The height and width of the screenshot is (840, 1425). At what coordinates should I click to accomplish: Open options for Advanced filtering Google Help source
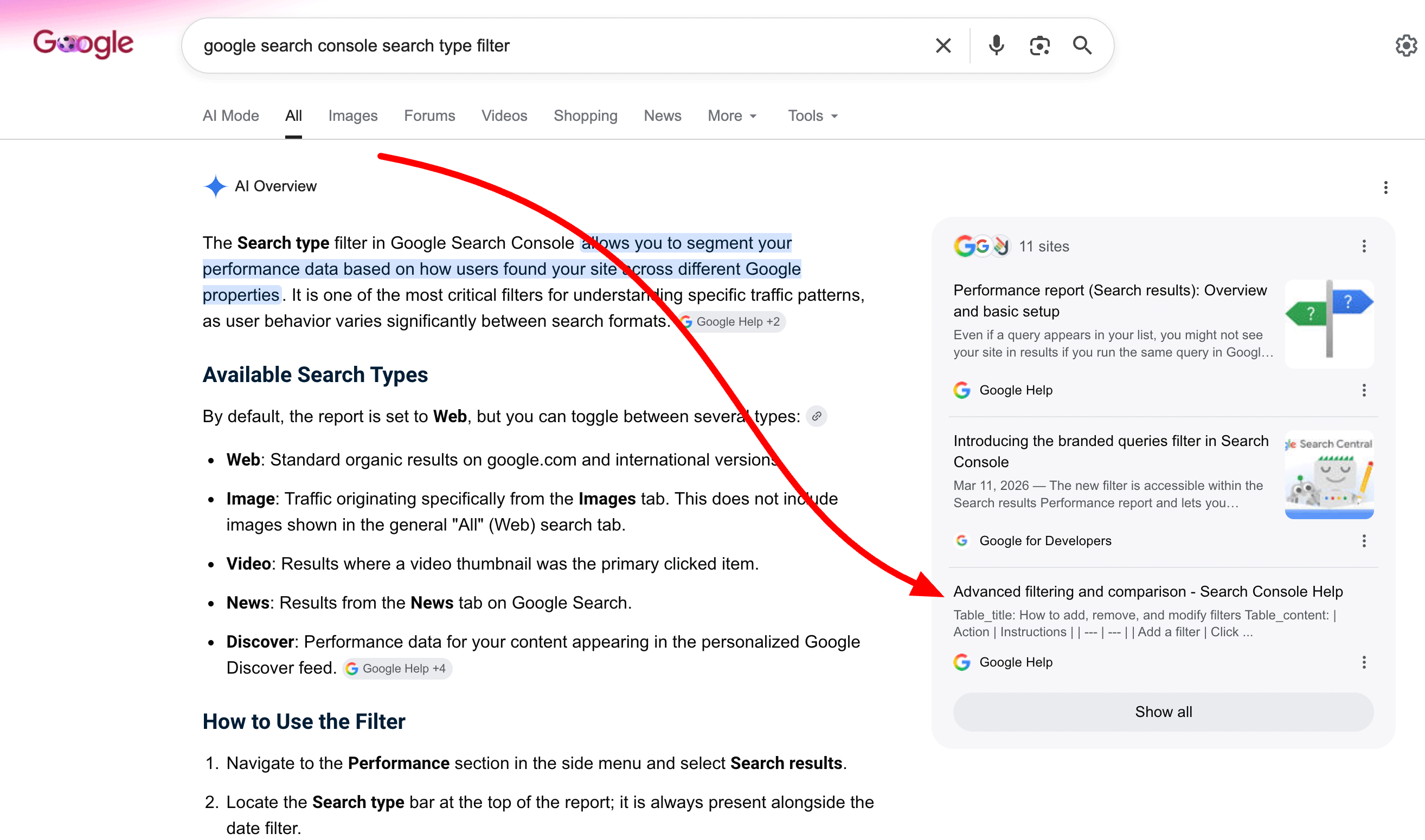tap(1364, 662)
